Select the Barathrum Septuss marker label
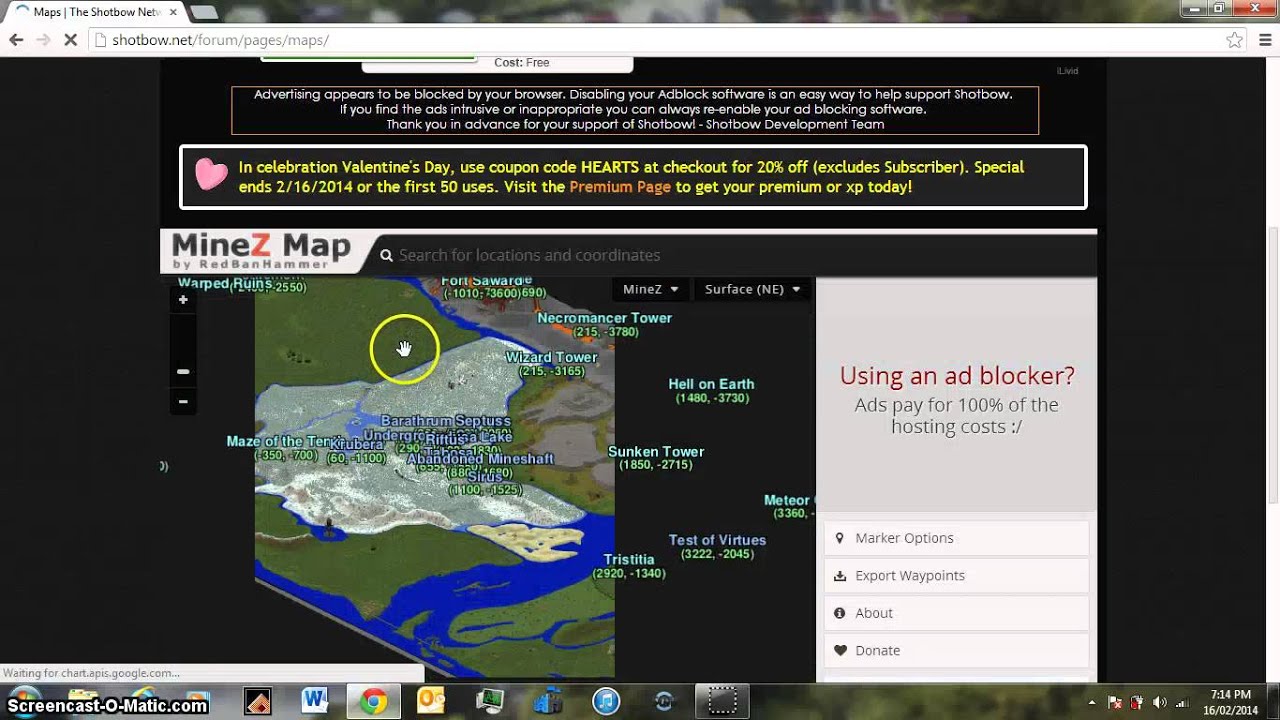 click(446, 421)
